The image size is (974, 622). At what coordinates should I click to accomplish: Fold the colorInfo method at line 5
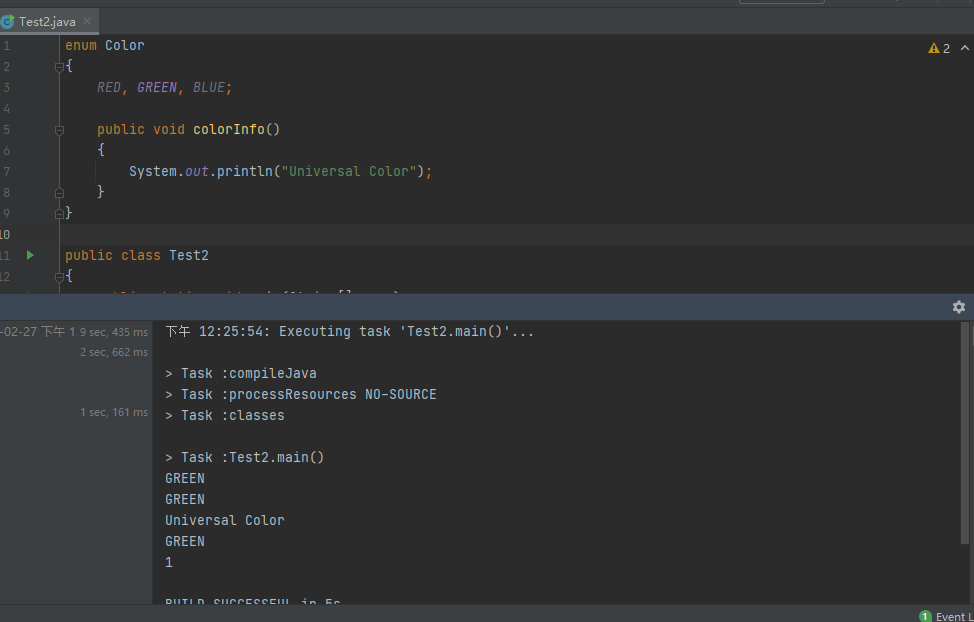(x=59, y=130)
